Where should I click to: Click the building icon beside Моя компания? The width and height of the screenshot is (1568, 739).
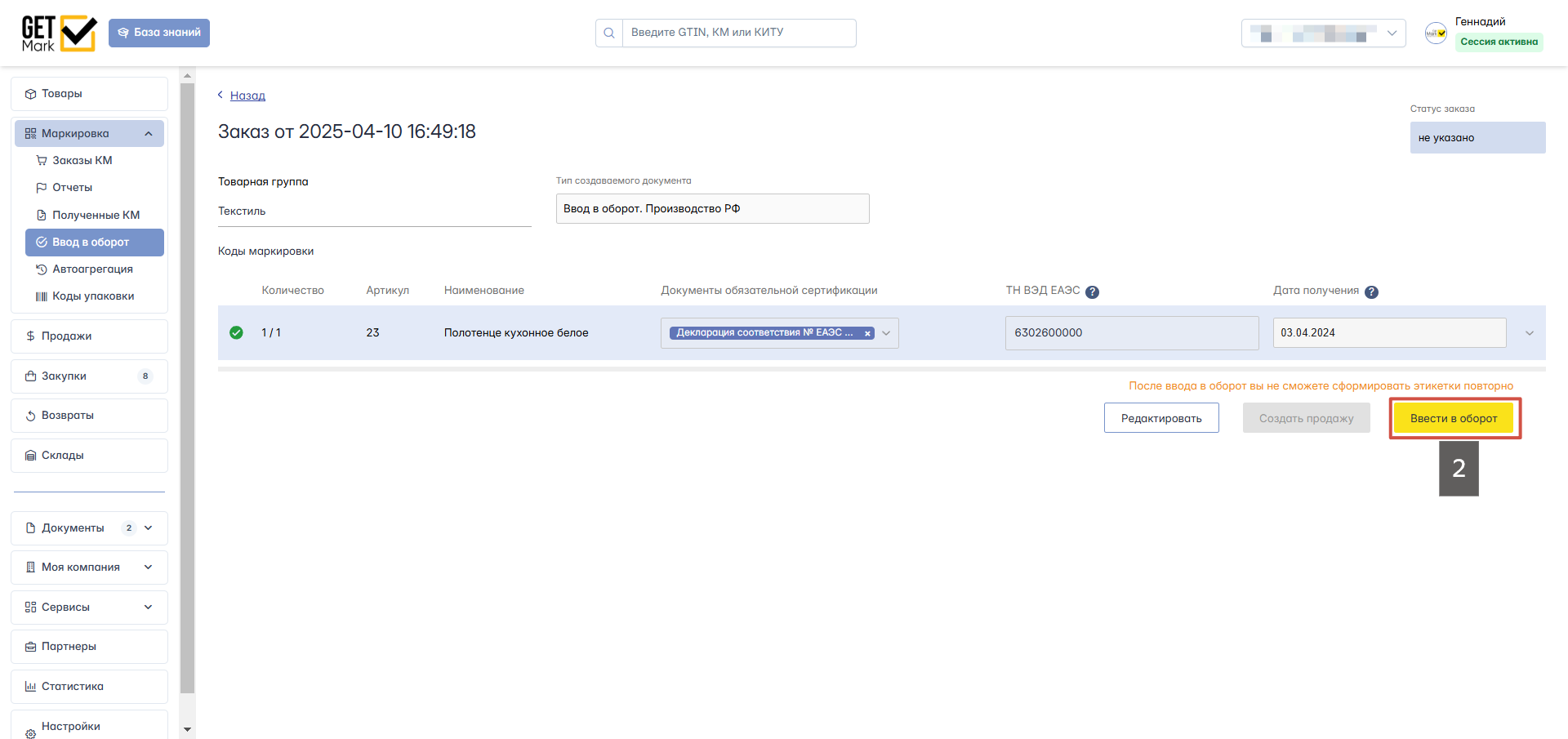pos(31,568)
